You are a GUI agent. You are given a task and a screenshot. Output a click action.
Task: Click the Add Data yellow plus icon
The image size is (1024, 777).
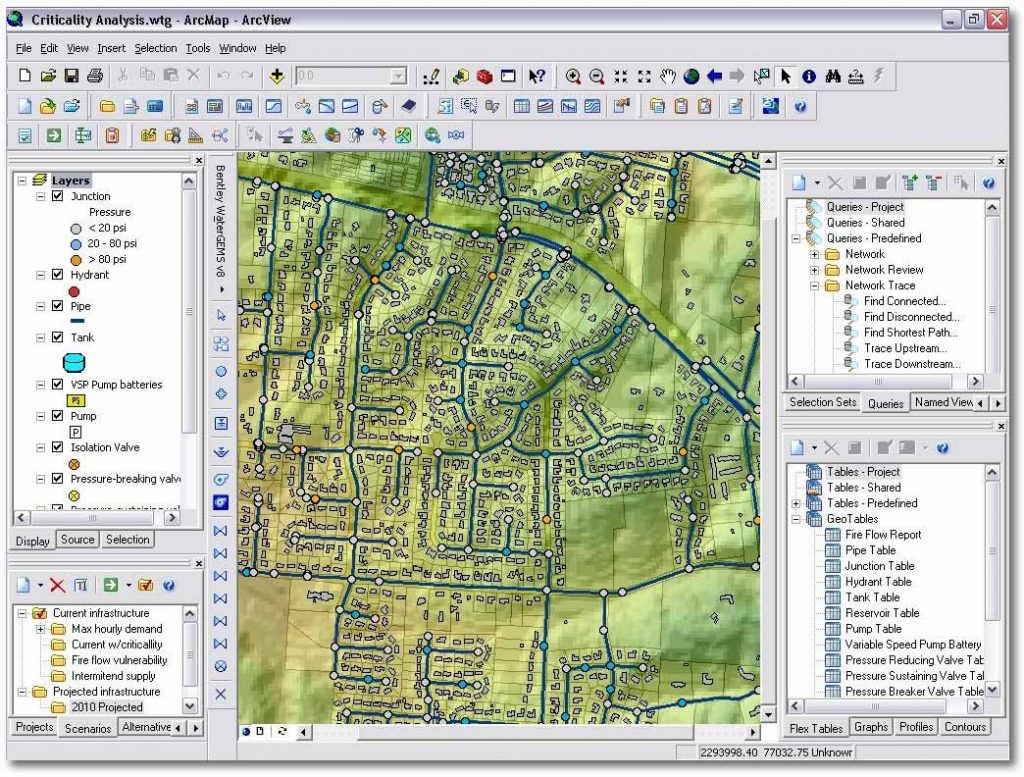tap(277, 76)
